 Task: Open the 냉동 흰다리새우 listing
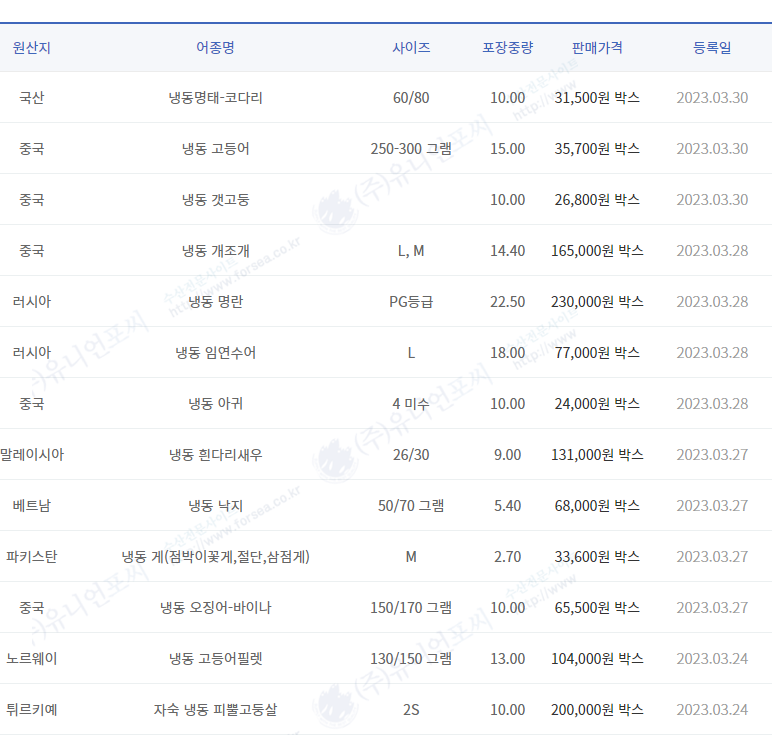coord(215,455)
